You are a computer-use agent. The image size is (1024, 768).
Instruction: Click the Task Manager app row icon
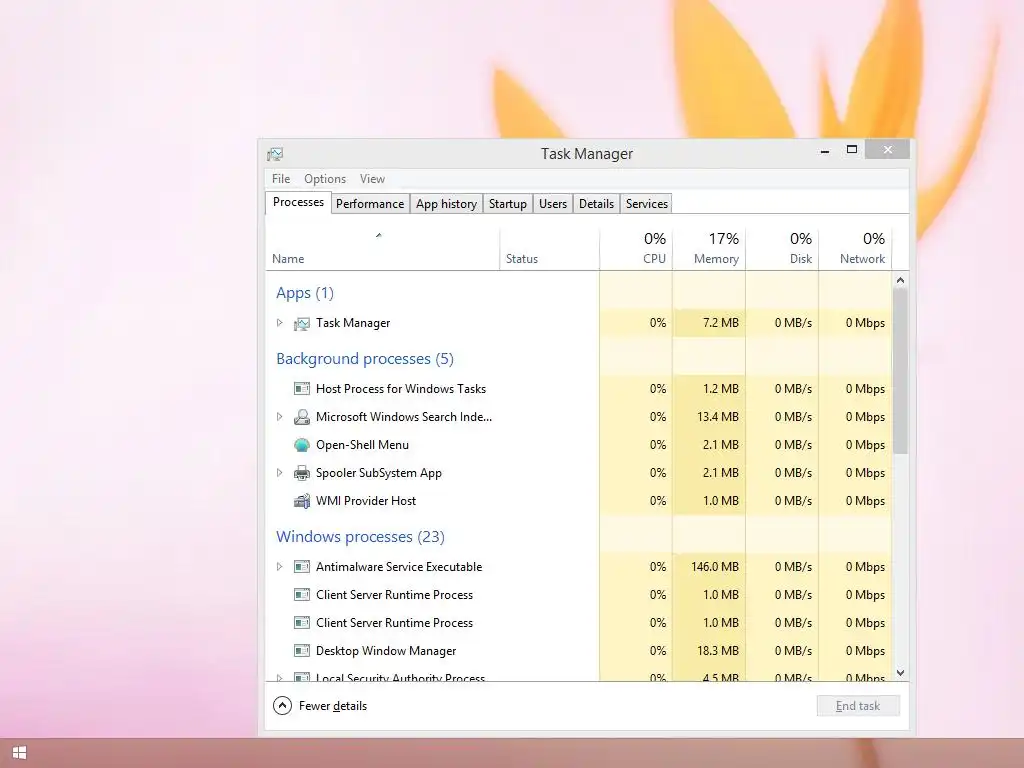point(302,323)
